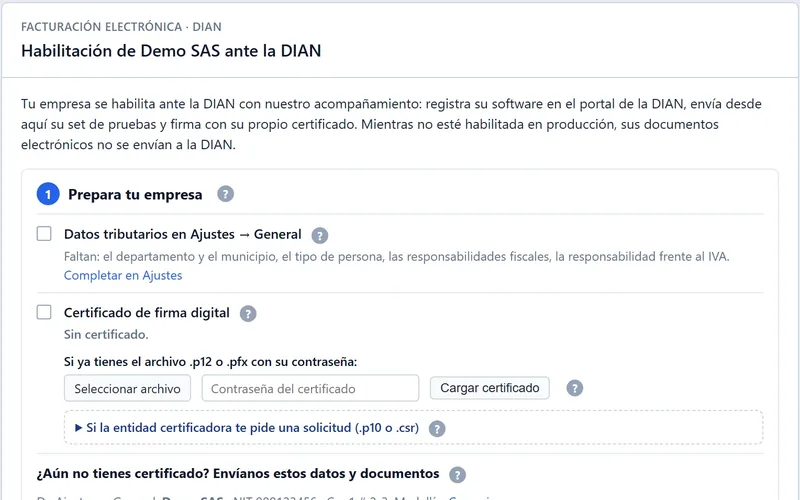Click the Prepara tu empresa step title
The width and height of the screenshot is (800, 500).
[135, 194]
